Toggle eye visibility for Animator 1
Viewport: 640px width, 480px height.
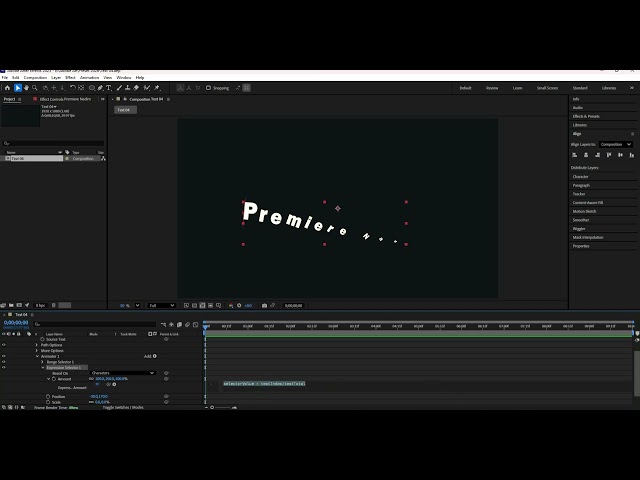pyautogui.click(x=4, y=356)
